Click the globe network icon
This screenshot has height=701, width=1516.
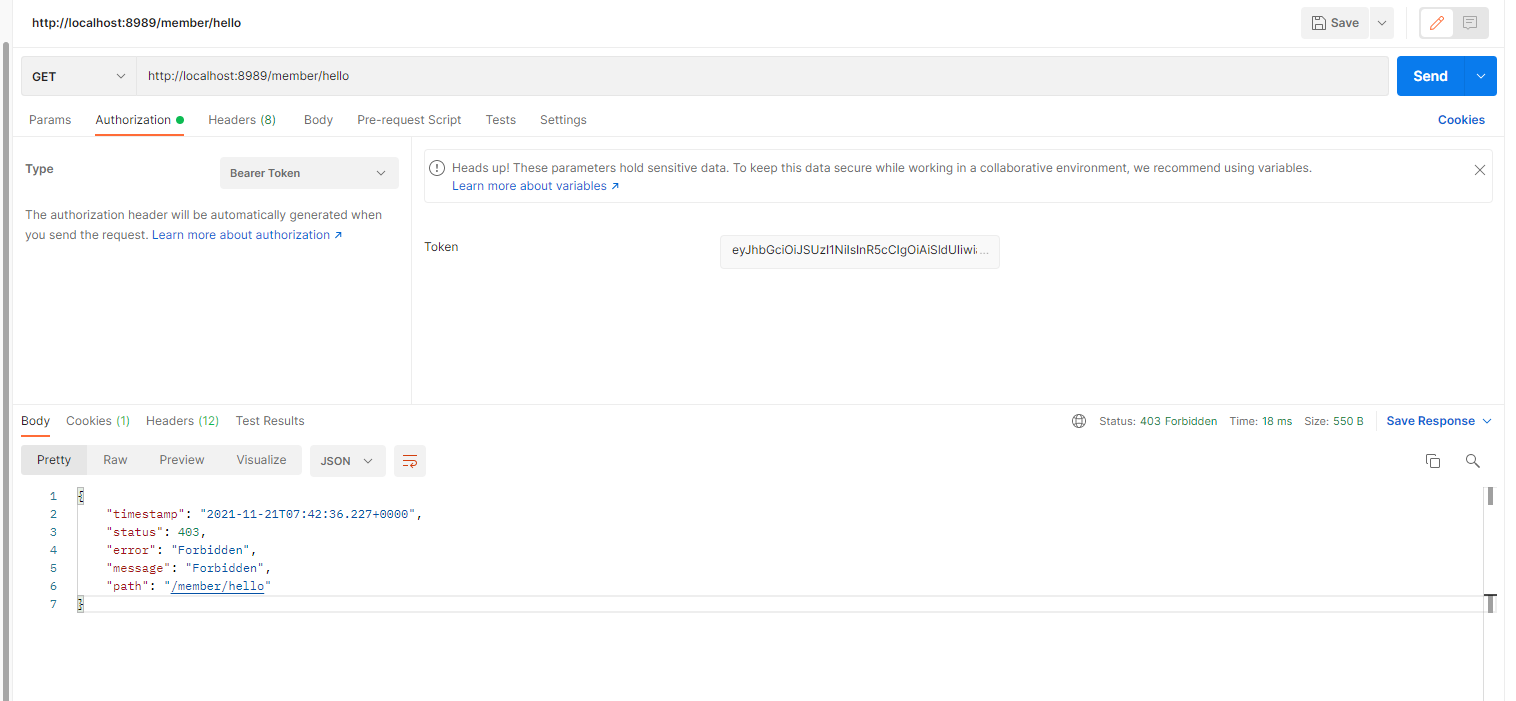pos(1079,421)
